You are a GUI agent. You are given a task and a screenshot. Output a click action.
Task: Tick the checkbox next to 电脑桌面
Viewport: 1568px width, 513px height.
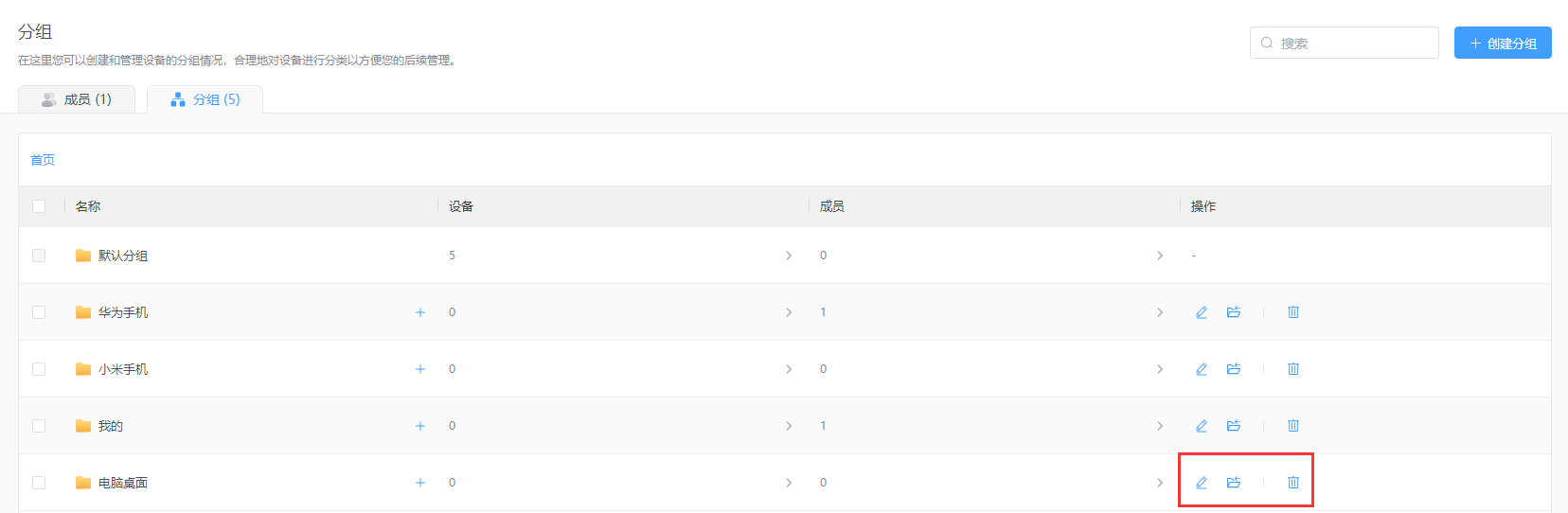[x=39, y=483]
